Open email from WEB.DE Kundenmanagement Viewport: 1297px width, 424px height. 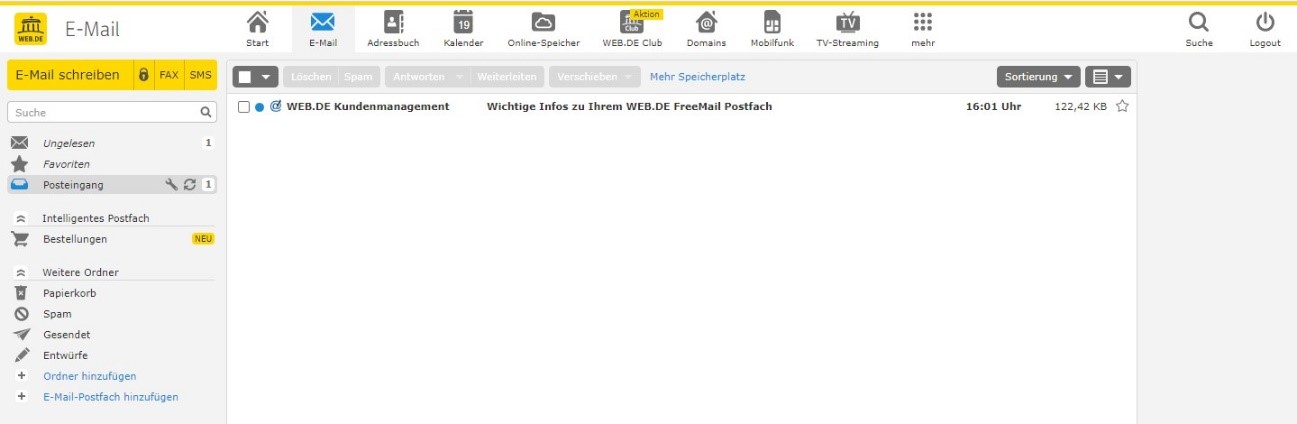tap(368, 107)
